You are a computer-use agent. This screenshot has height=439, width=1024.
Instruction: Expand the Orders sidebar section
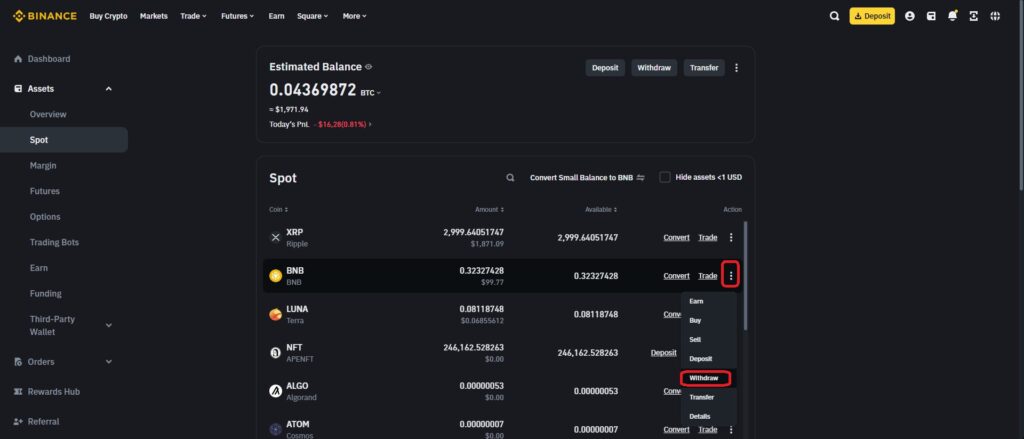click(x=108, y=362)
